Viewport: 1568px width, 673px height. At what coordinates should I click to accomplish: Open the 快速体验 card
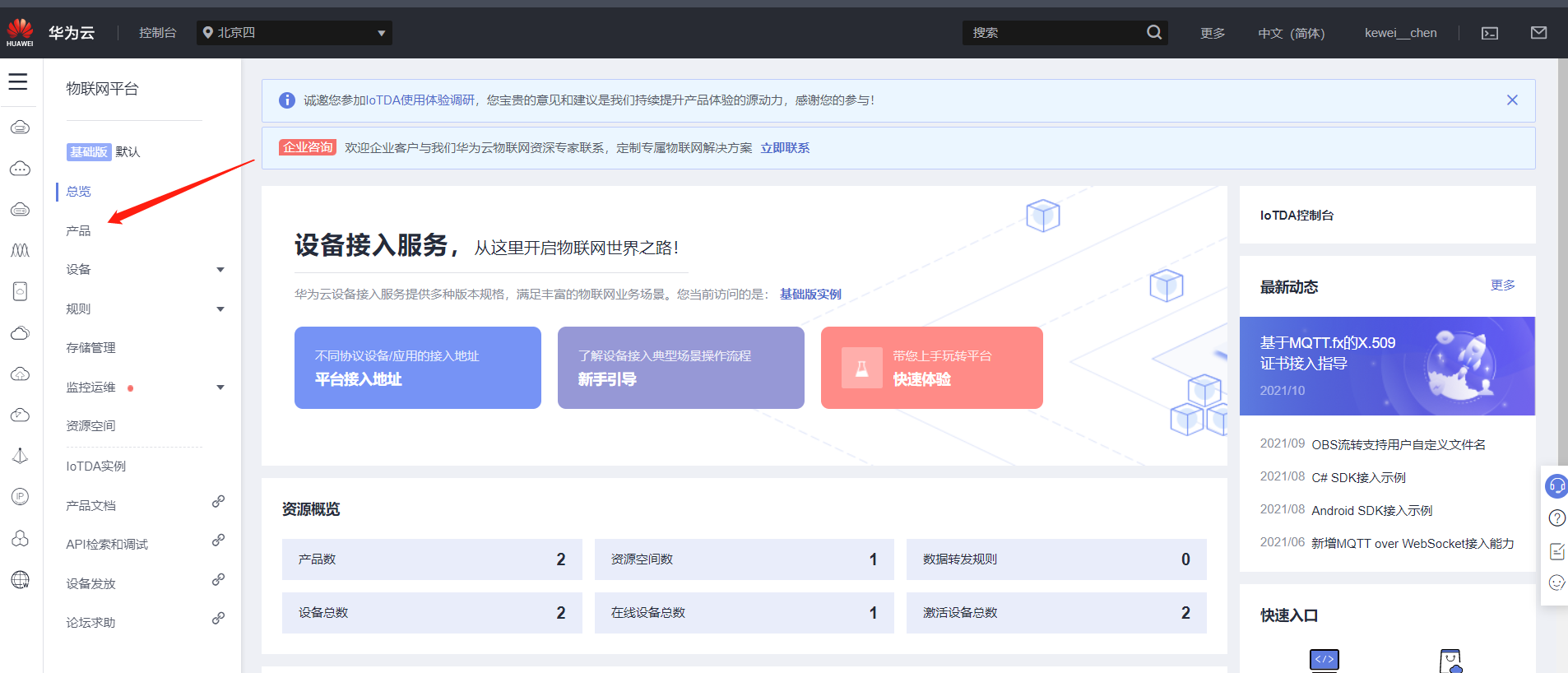point(932,368)
